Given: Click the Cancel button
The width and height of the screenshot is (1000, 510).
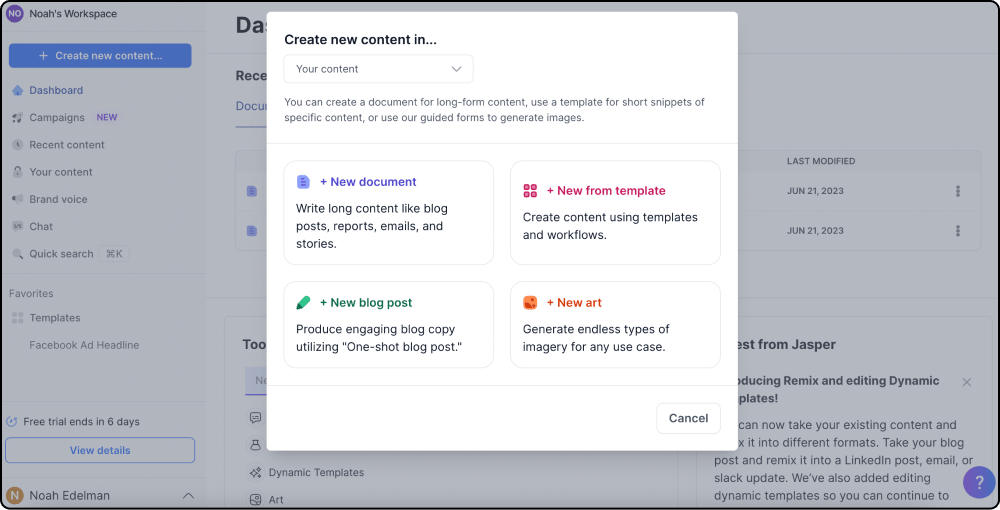Looking at the screenshot, I should pyautogui.click(x=688, y=418).
